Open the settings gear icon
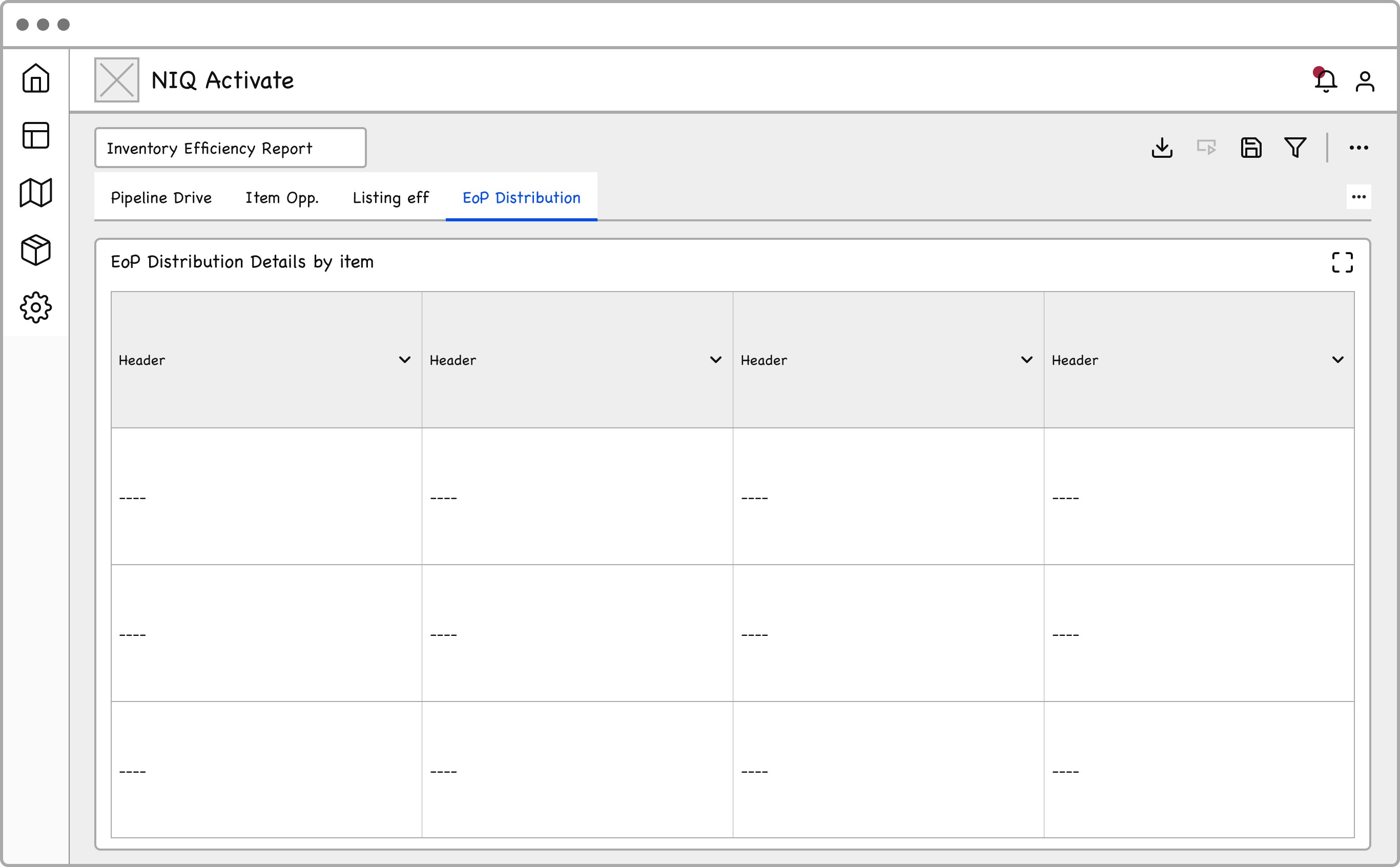The width and height of the screenshot is (1400, 867). pyautogui.click(x=35, y=308)
